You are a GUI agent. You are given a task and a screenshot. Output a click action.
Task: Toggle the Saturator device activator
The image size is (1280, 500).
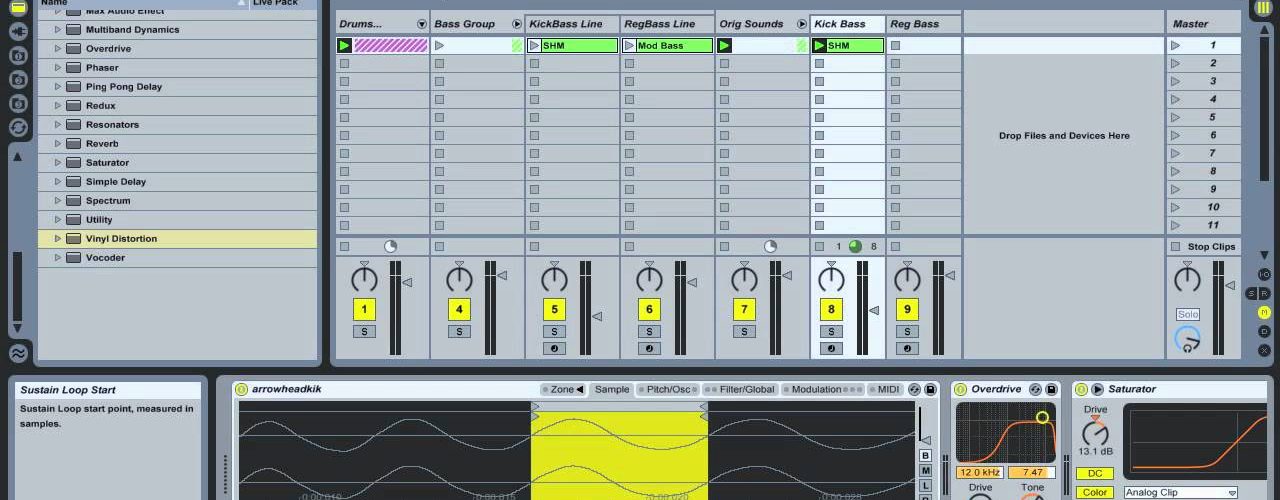tap(1081, 389)
